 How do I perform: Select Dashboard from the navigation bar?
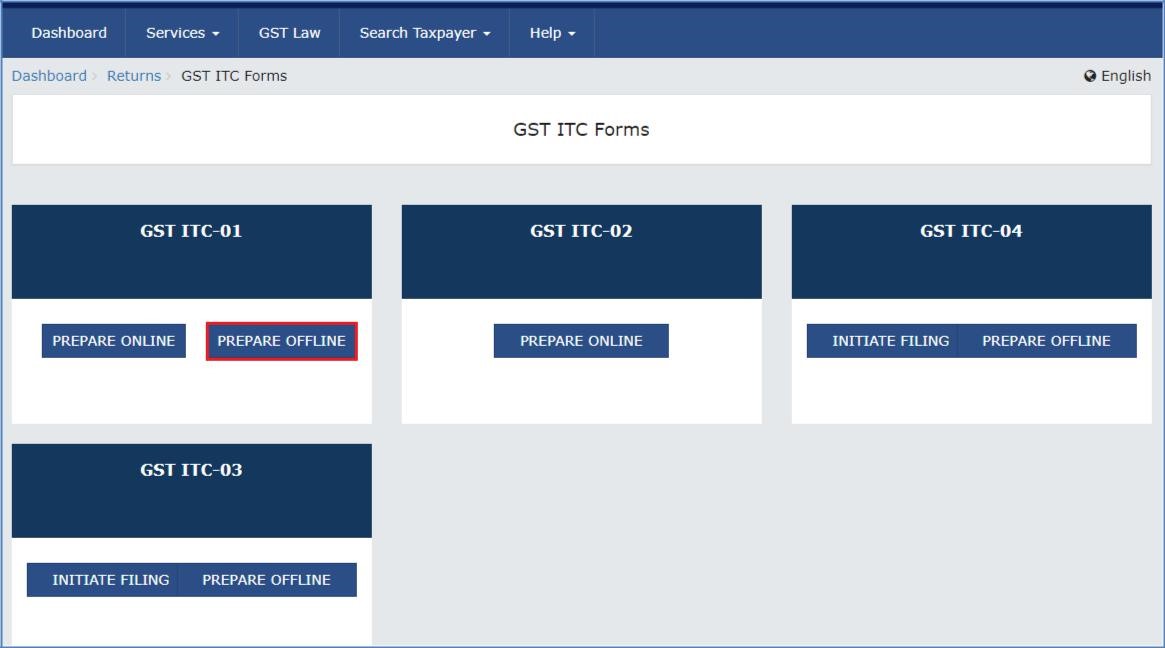(x=68, y=32)
